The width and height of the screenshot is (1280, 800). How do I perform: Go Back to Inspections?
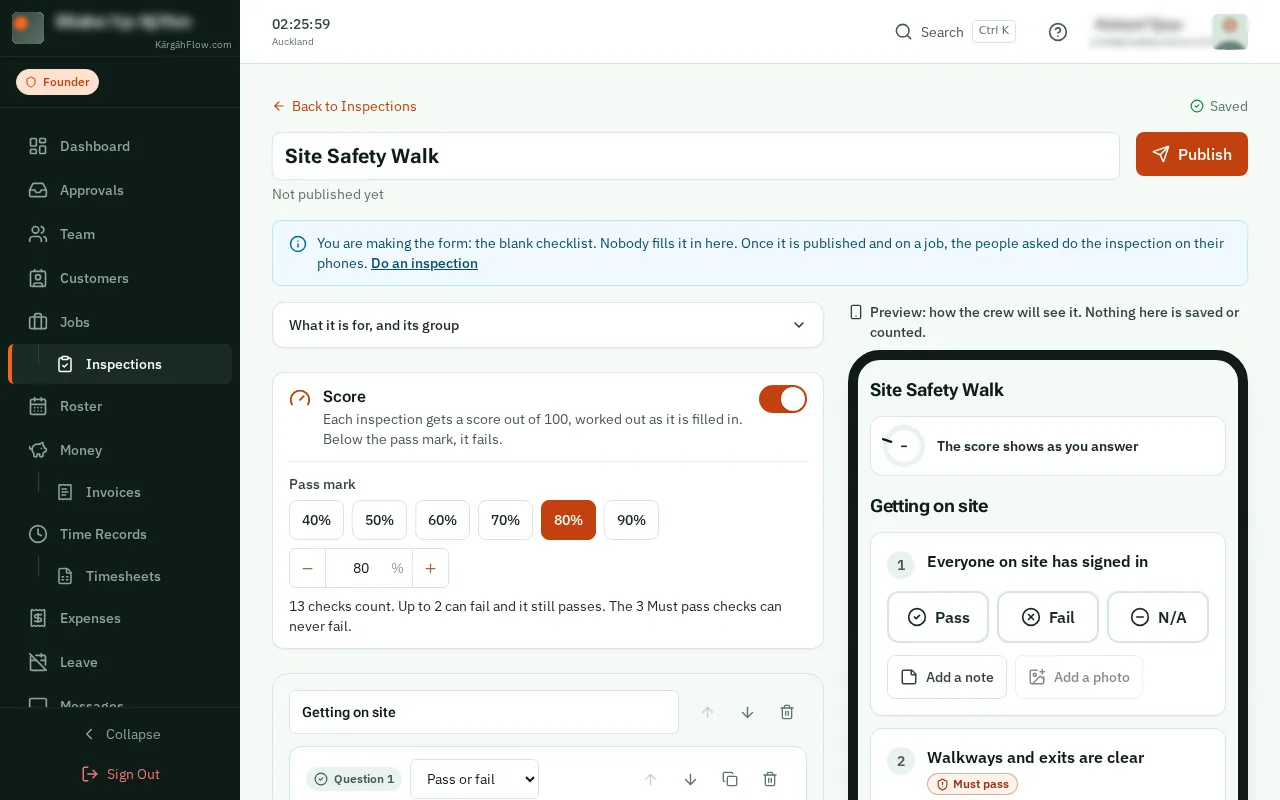pos(344,106)
